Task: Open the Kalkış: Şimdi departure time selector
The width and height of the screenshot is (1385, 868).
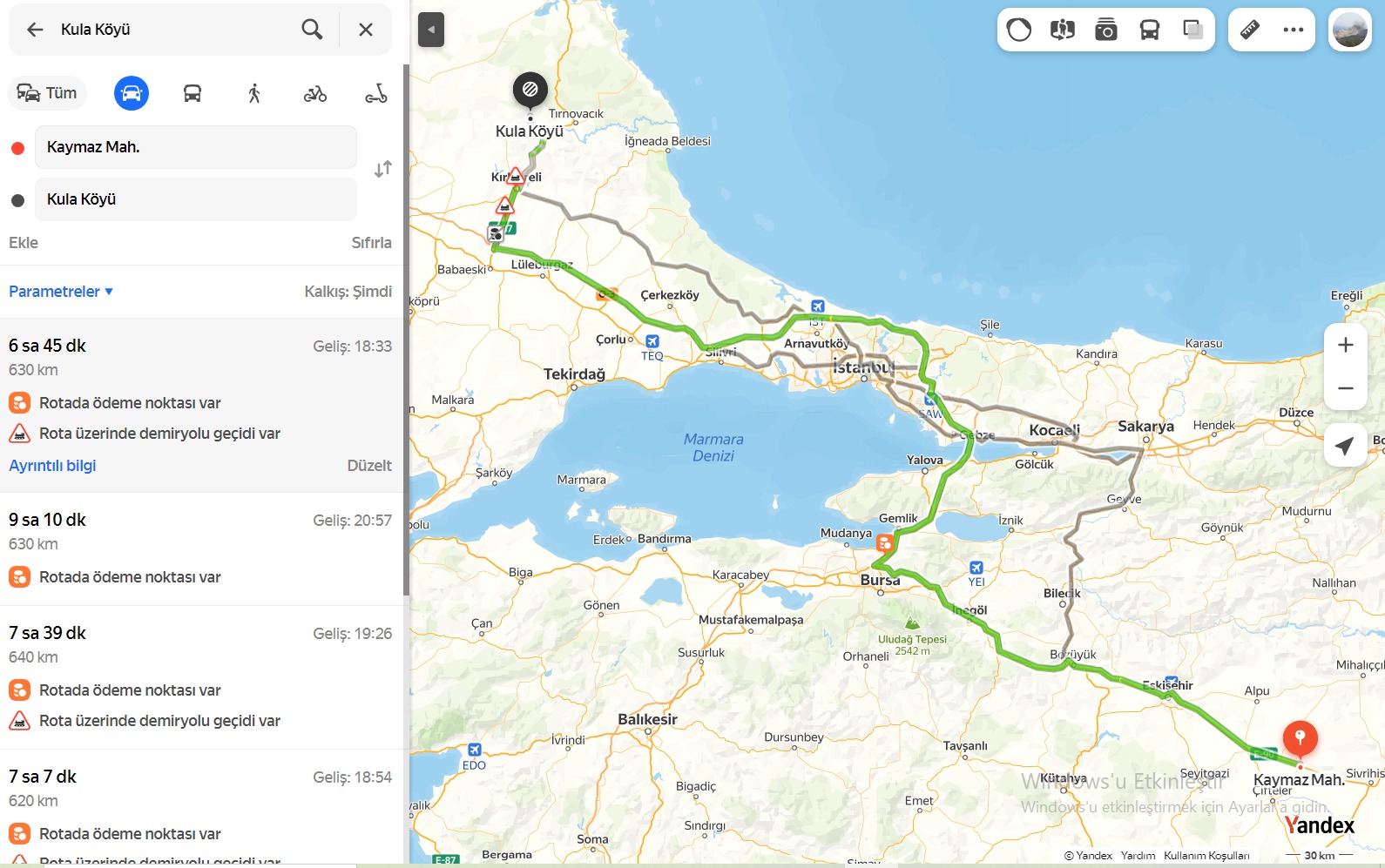Action: point(348,292)
